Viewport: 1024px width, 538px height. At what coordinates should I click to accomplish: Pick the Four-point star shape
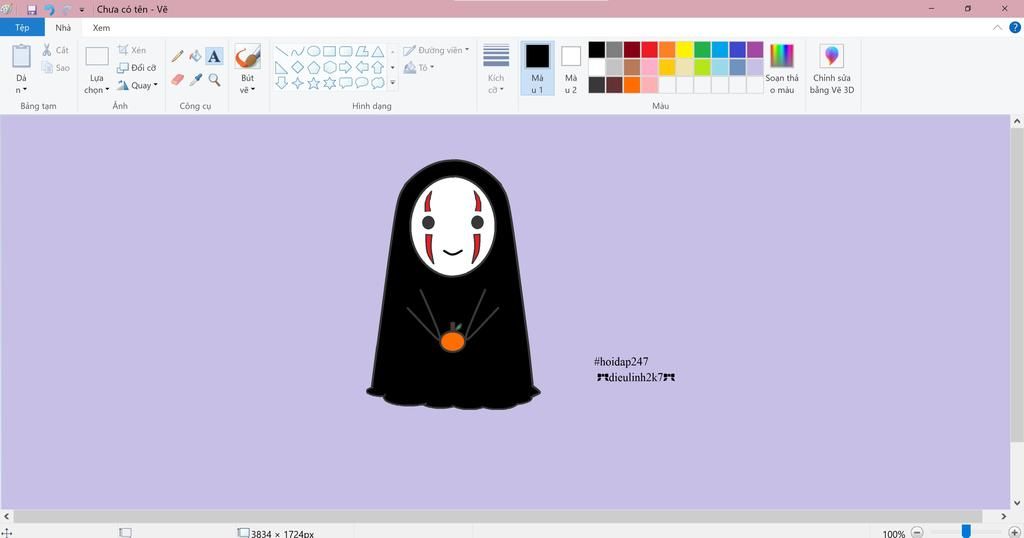pyautogui.click(x=298, y=83)
